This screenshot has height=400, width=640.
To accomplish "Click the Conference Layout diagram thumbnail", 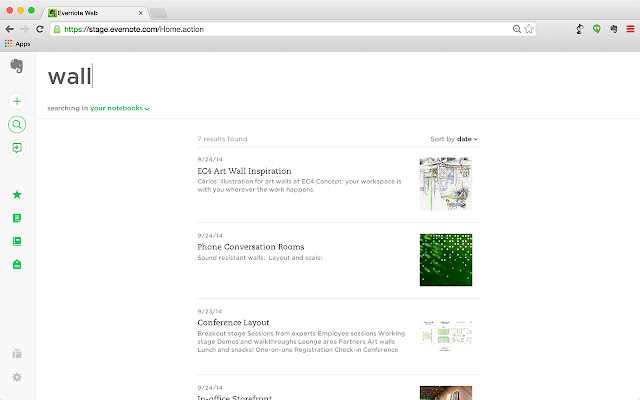I will pyautogui.click(x=446, y=336).
